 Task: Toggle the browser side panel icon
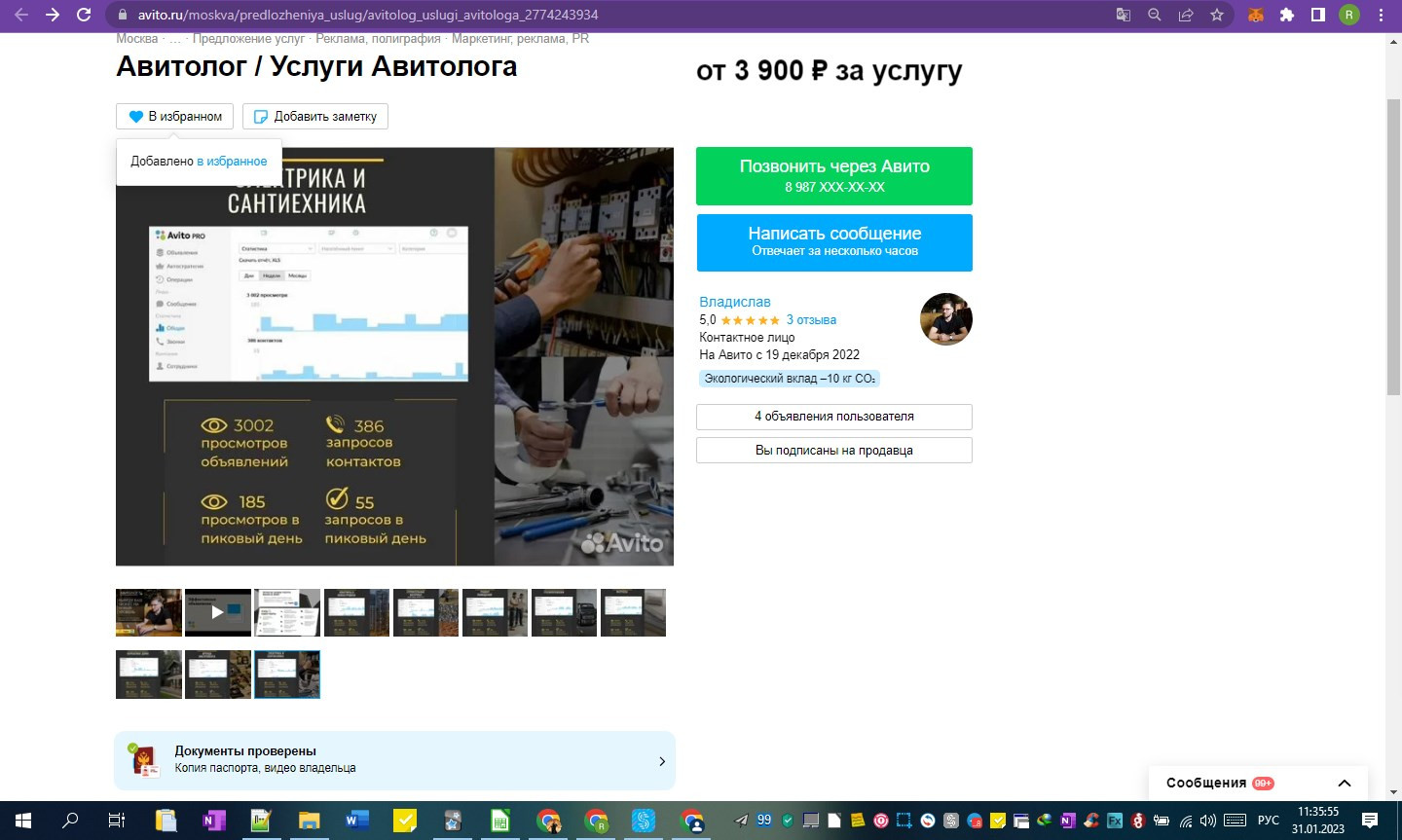1317,15
